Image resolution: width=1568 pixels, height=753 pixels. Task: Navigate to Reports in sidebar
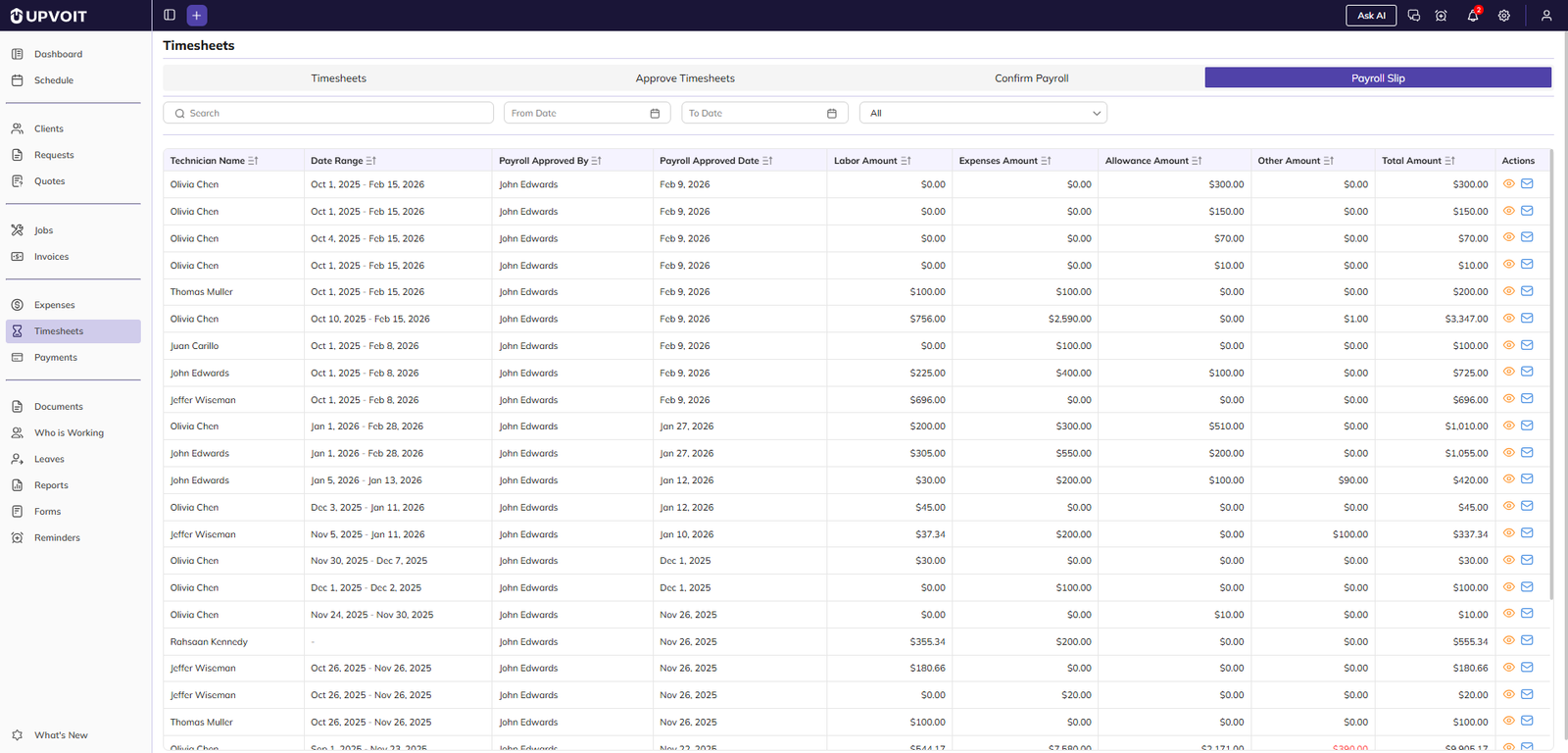[73, 485]
